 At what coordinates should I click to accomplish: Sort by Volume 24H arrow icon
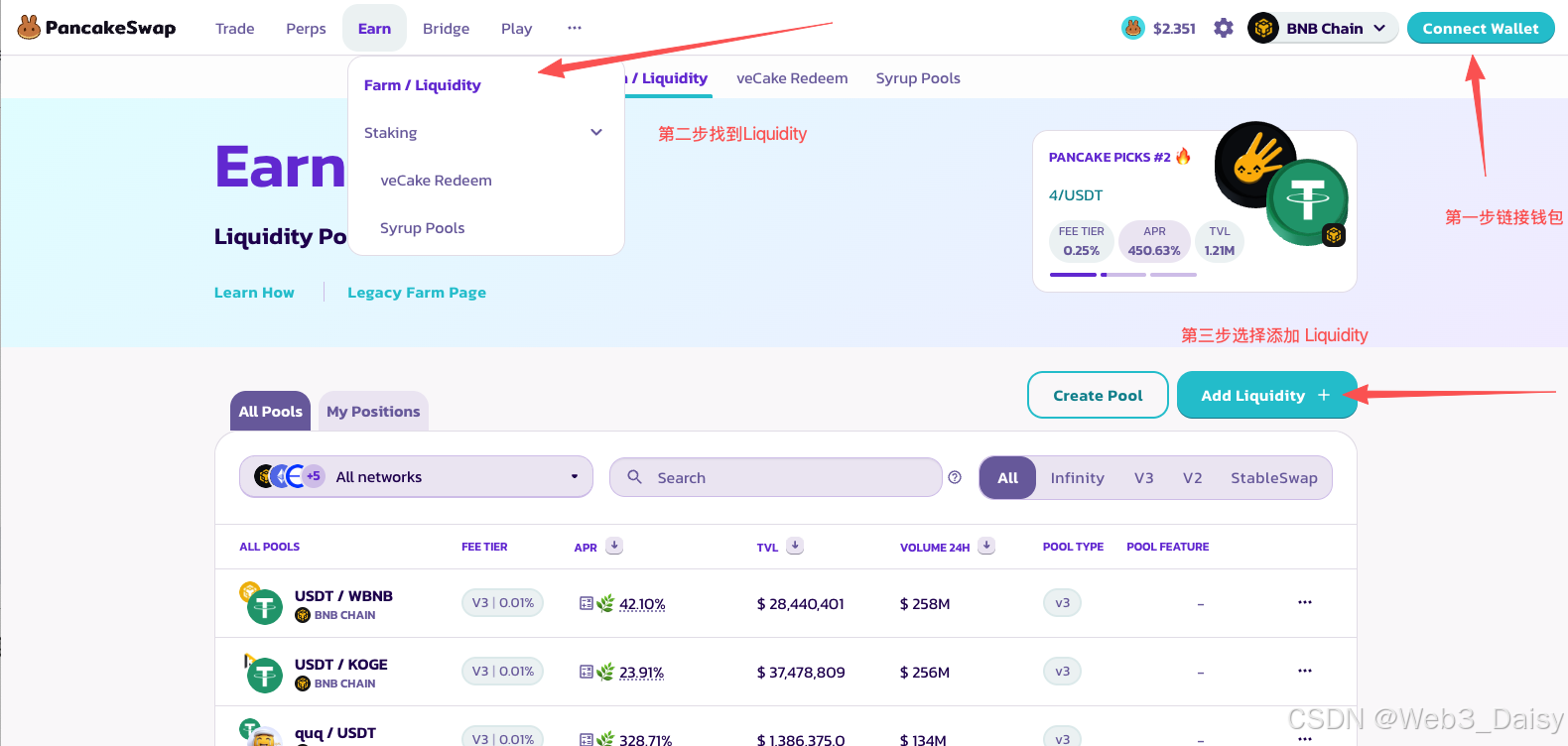(986, 546)
